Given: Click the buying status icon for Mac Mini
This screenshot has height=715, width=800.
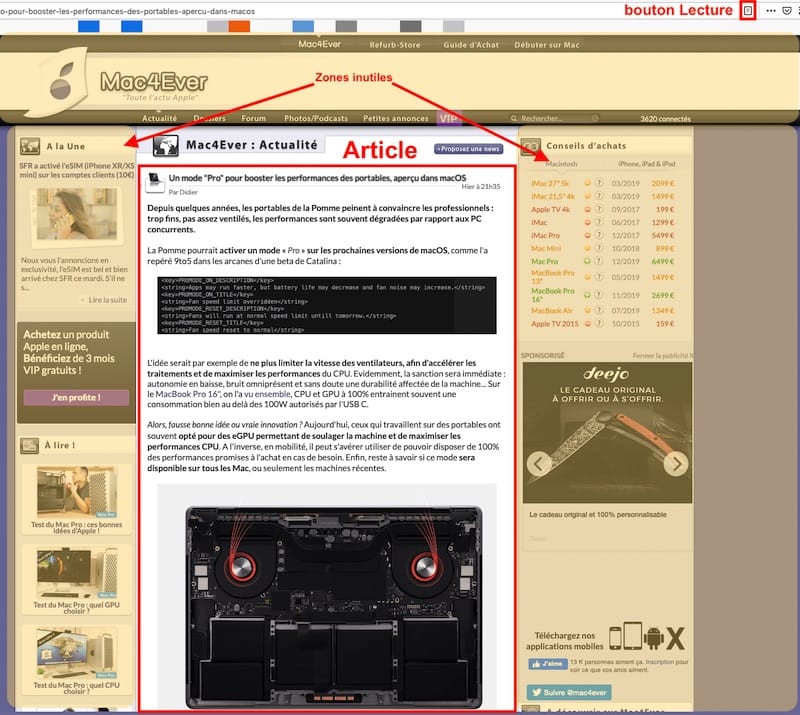Looking at the screenshot, I should [x=588, y=248].
